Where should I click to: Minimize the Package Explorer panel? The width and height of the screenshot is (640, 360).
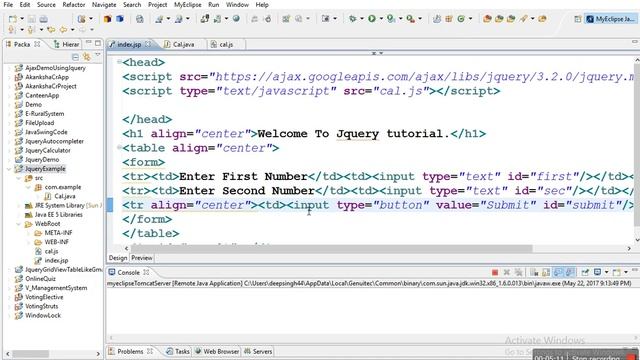pos(89,43)
